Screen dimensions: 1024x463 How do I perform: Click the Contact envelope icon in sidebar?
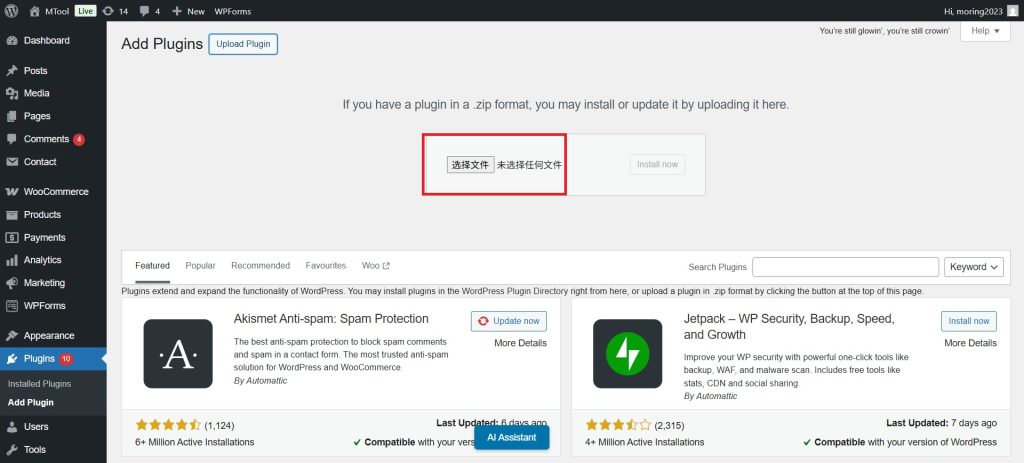click(x=12, y=162)
